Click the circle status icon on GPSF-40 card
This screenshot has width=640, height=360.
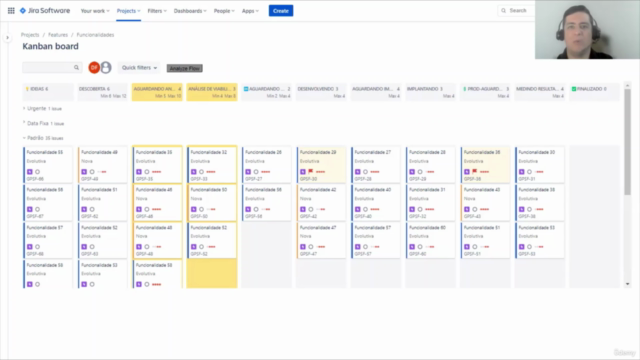[366, 209]
